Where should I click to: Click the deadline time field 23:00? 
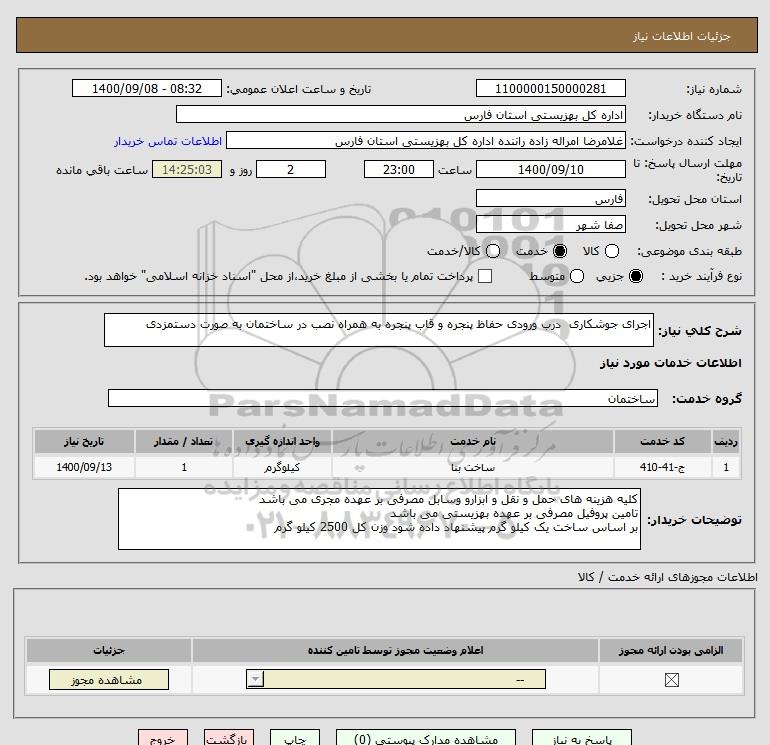pos(399,169)
